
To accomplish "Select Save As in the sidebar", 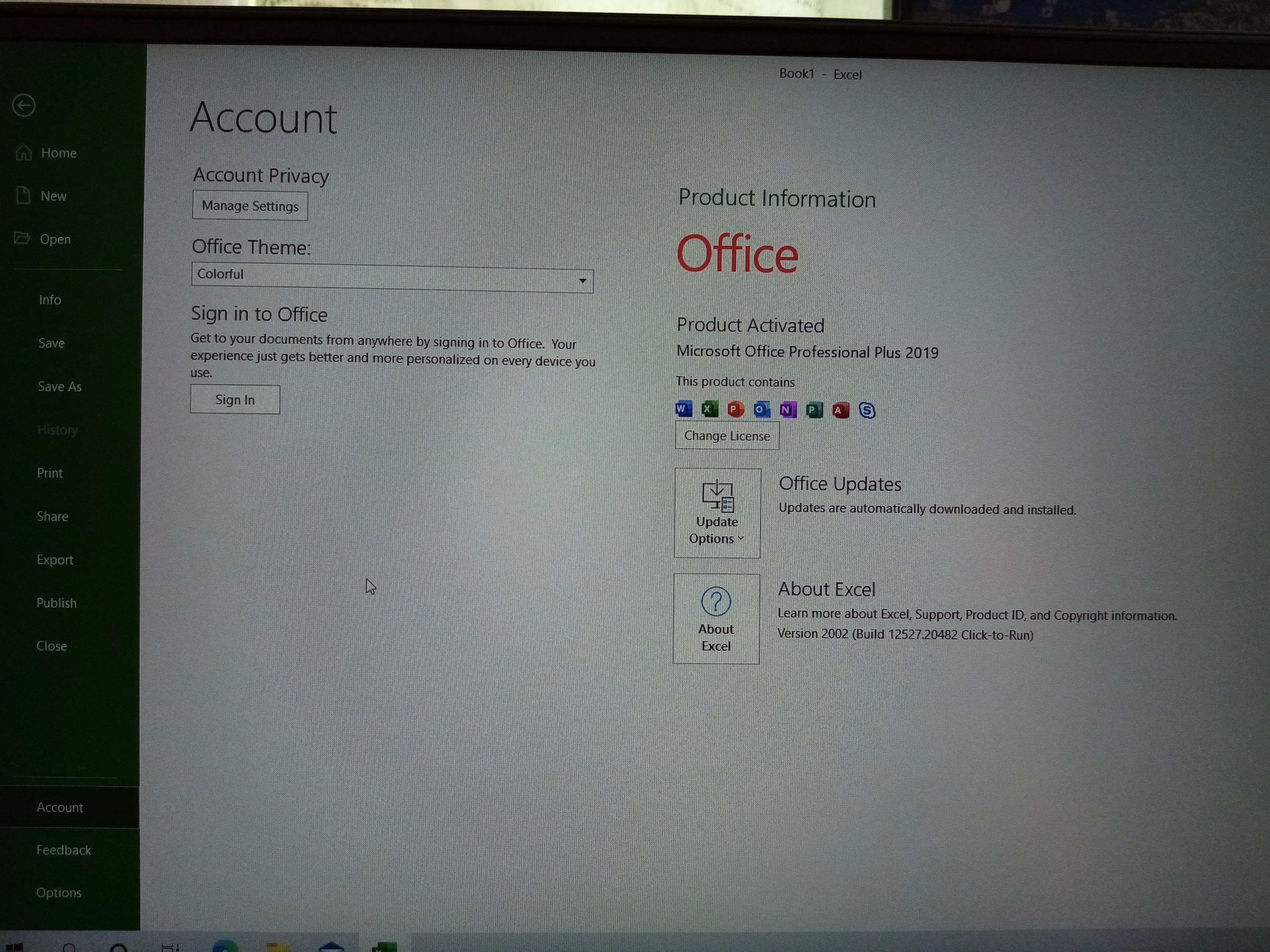I will (x=60, y=387).
